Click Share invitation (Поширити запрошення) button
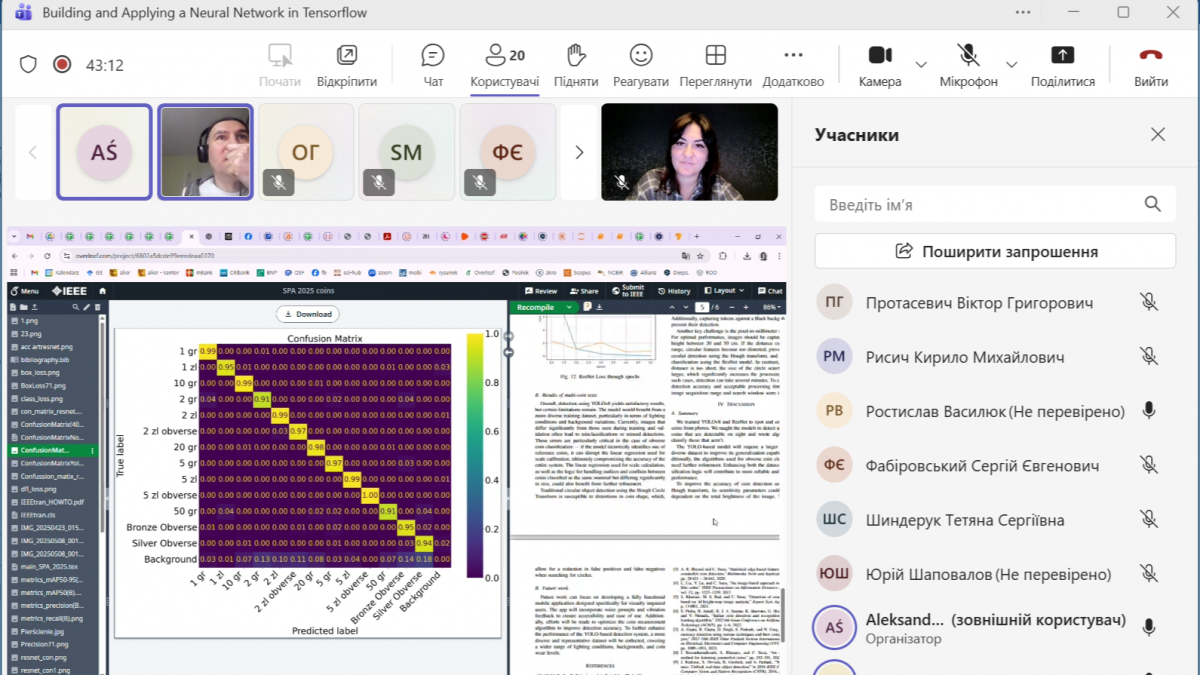The height and width of the screenshot is (675, 1200). tap(996, 251)
